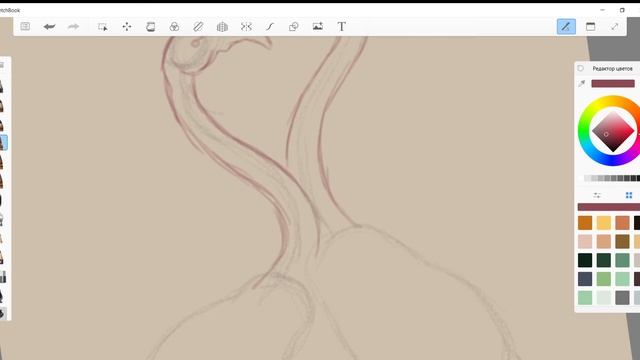Pick a shade in the diamond color picker

click(x=613, y=131)
